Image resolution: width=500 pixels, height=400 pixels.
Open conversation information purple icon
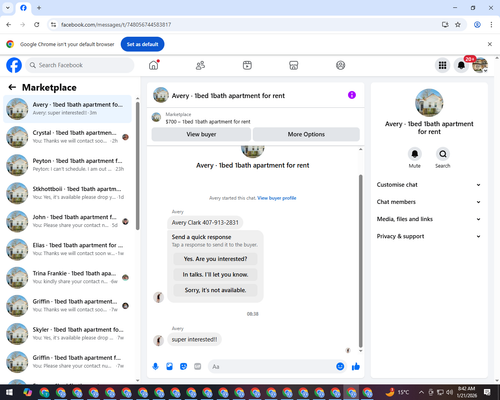(x=352, y=95)
